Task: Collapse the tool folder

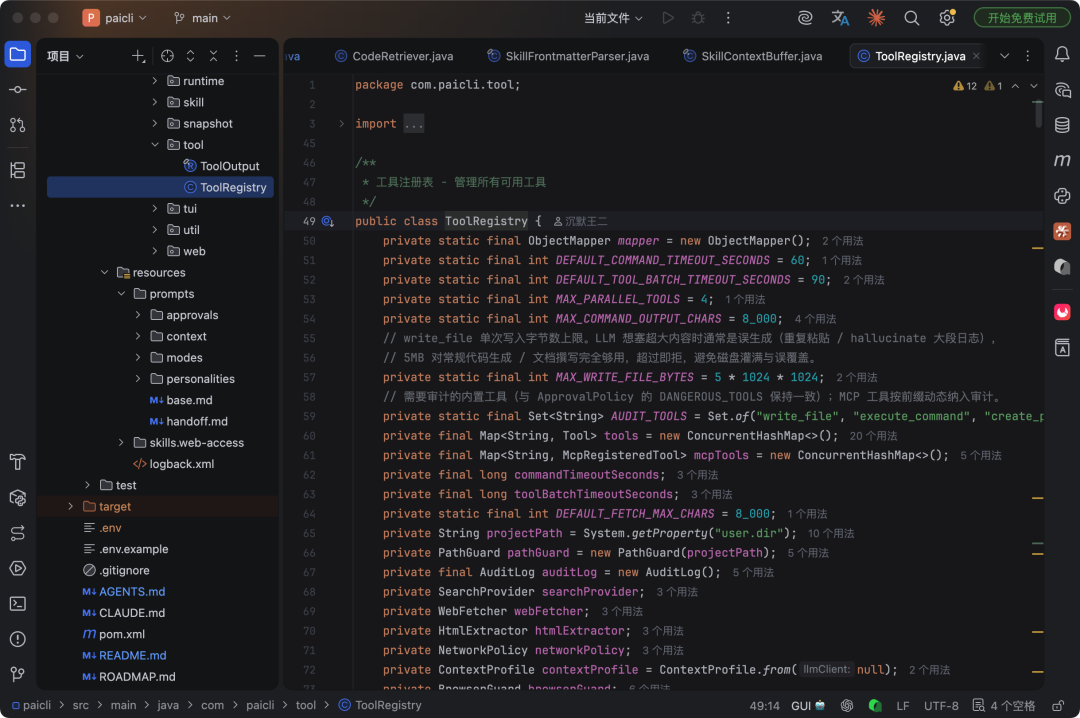Action: [154, 145]
